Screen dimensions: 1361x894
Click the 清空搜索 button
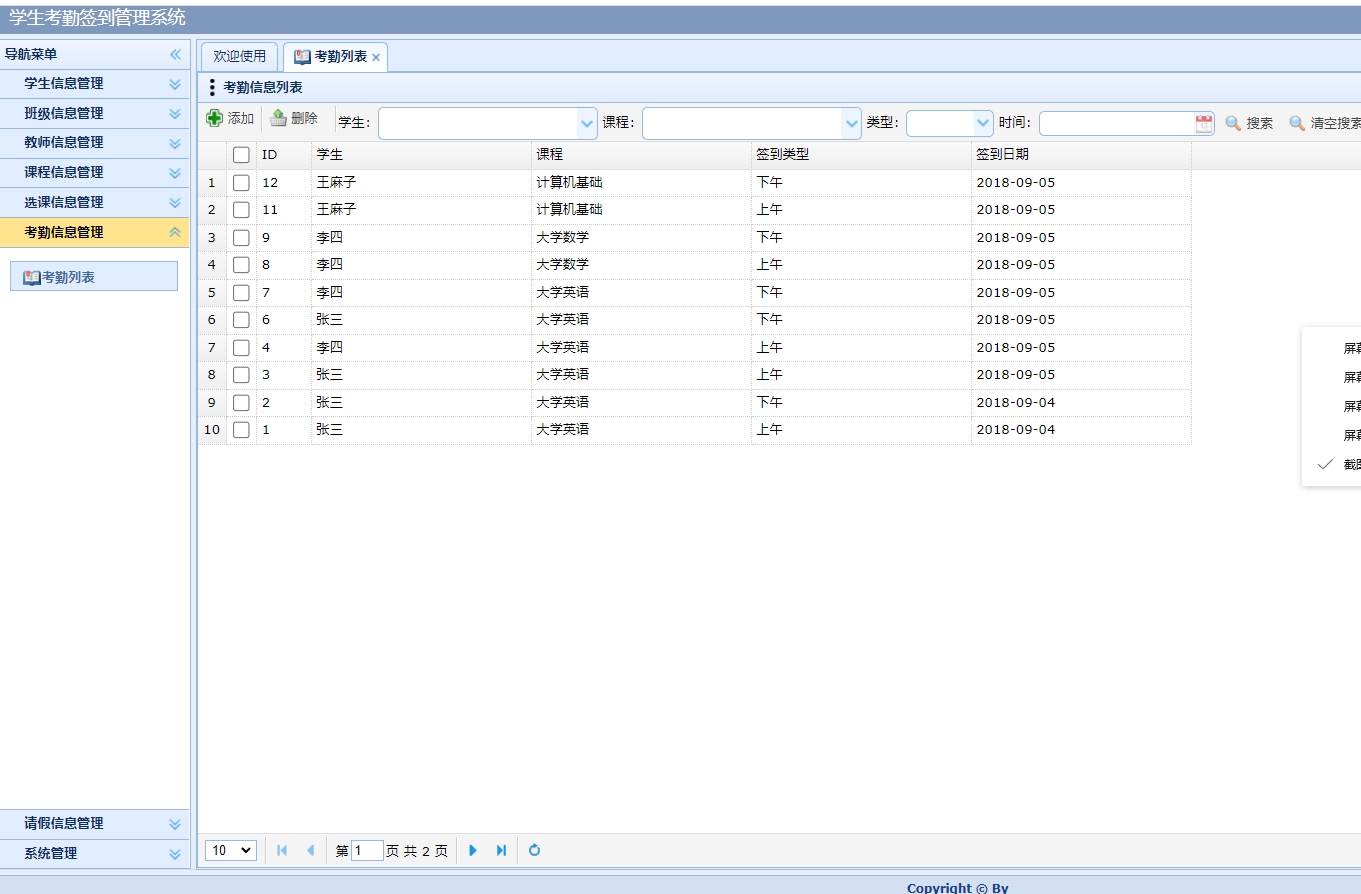click(x=1325, y=123)
